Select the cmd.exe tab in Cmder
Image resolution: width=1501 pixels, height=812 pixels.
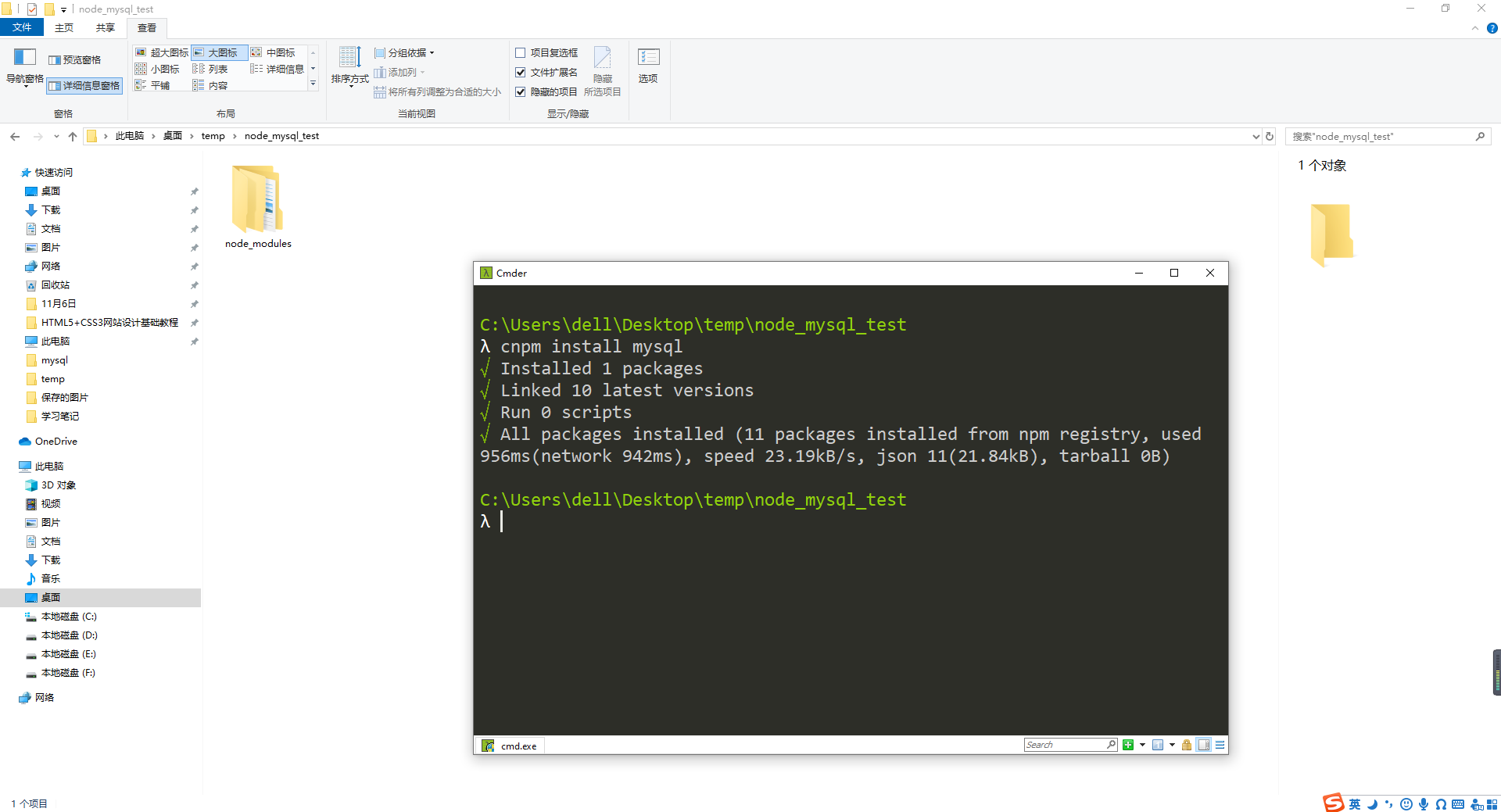510,745
